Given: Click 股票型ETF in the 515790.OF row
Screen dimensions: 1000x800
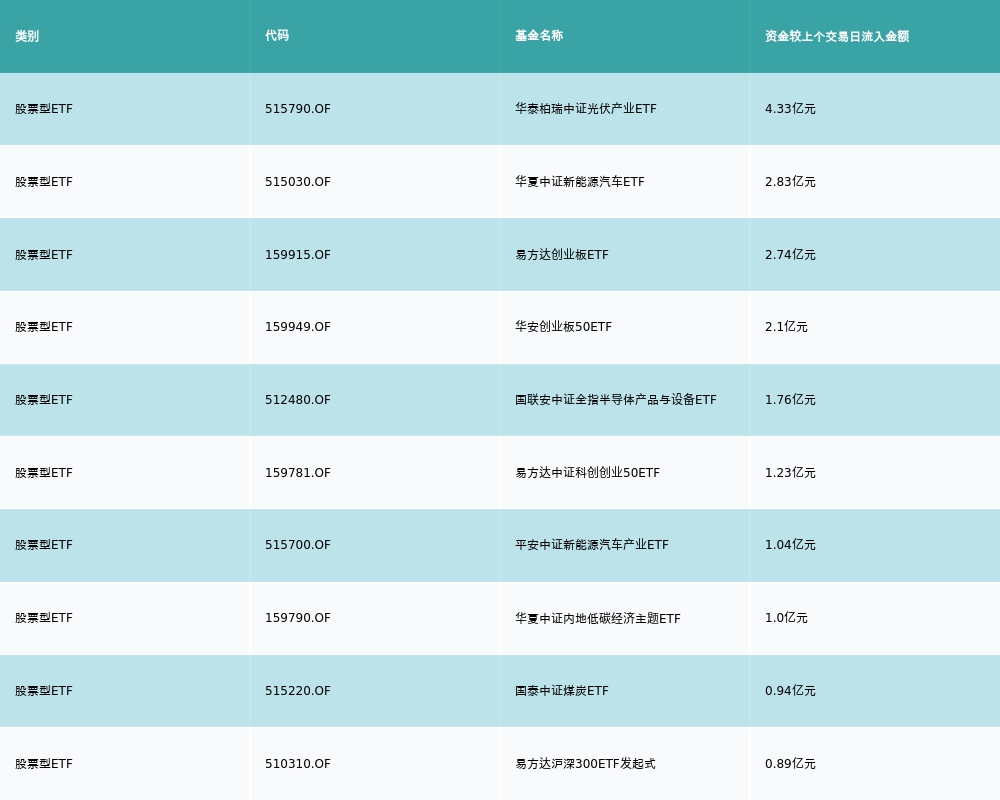Looking at the screenshot, I should (44, 108).
